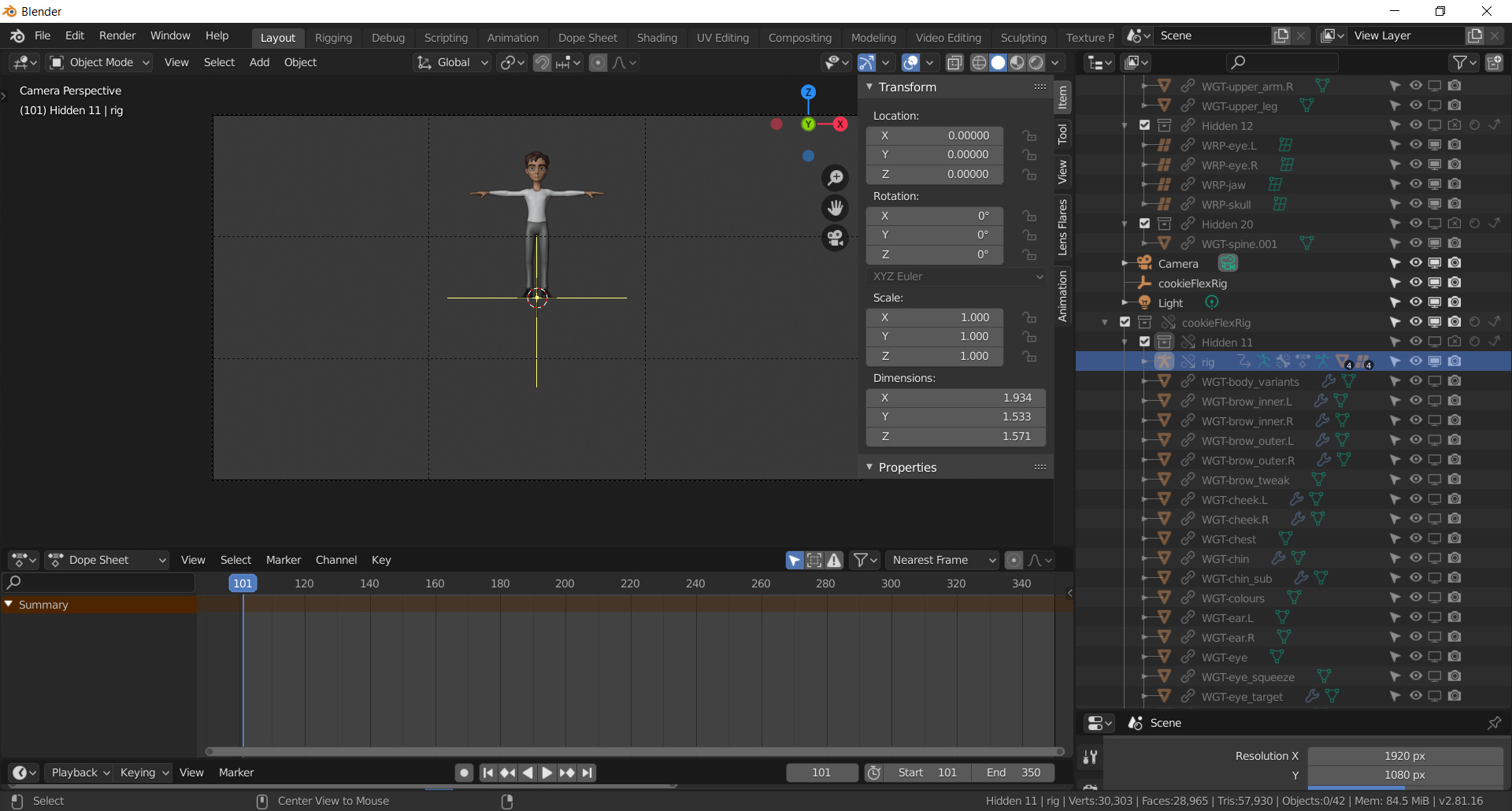Switch to UV Editing workspace tab
The height and width of the screenshot is (811, 1512).
click(x=722, y=38)
